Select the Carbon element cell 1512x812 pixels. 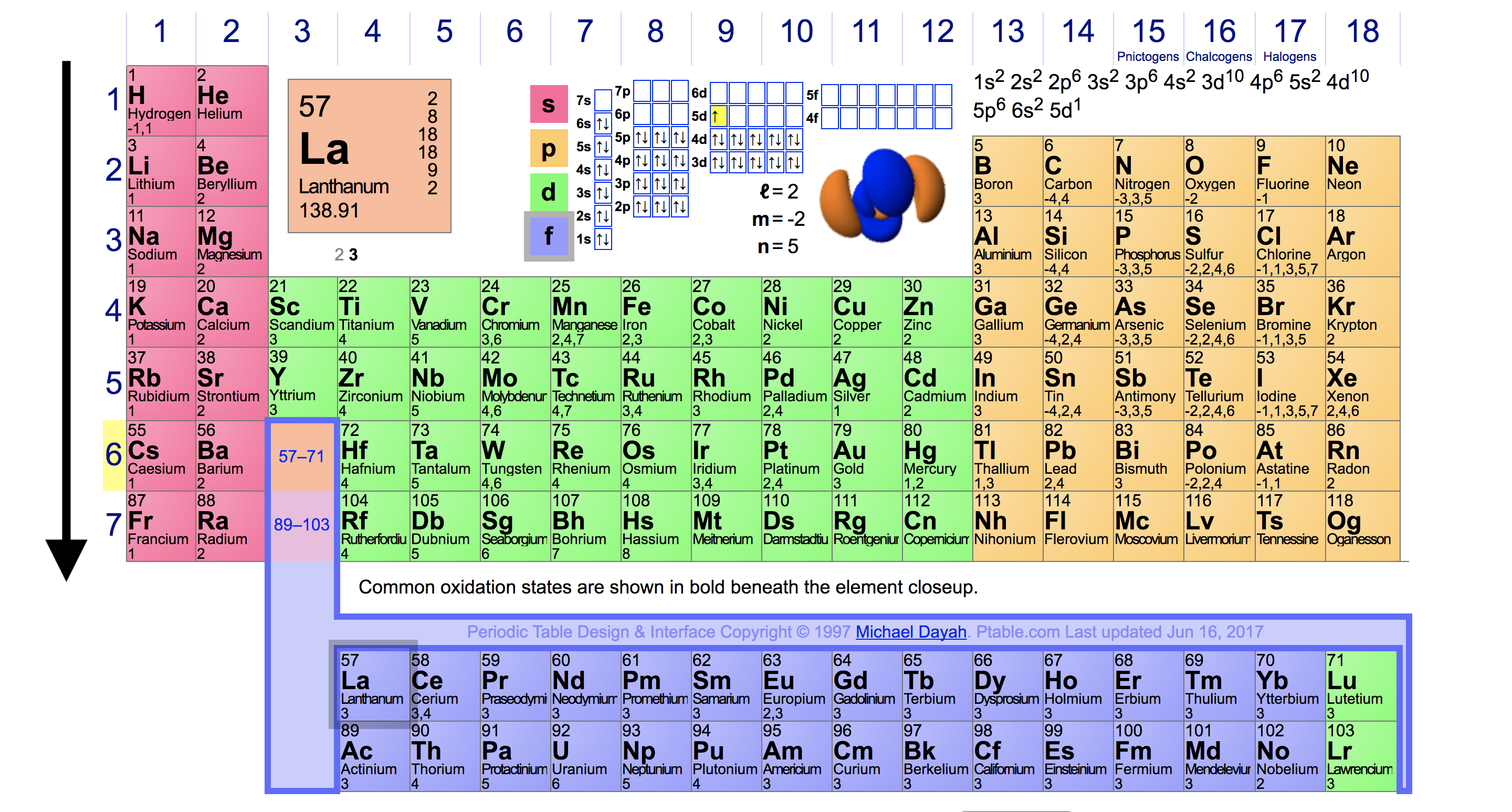pyautogui.click(x=1078, y=171)
